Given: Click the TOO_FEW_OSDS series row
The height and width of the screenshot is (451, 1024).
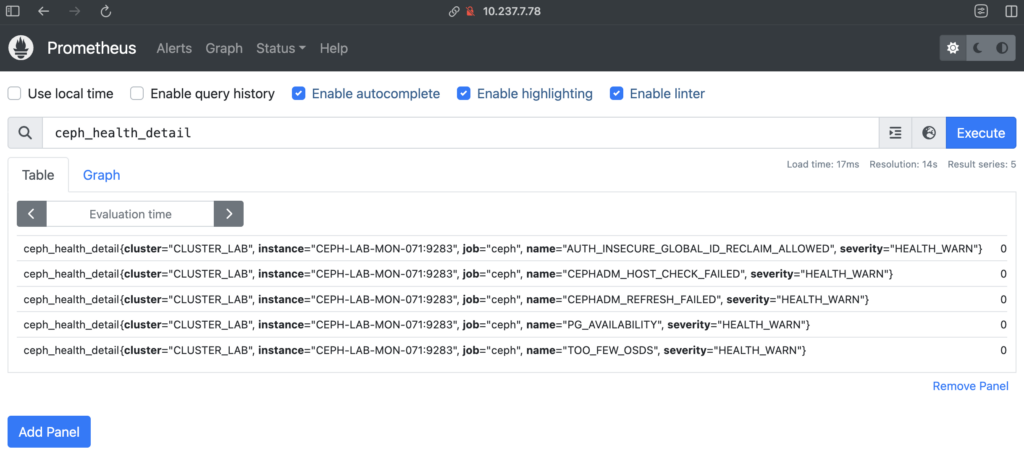Looking at the screenshot, I should pyautogui.click(x=511, y=350).
